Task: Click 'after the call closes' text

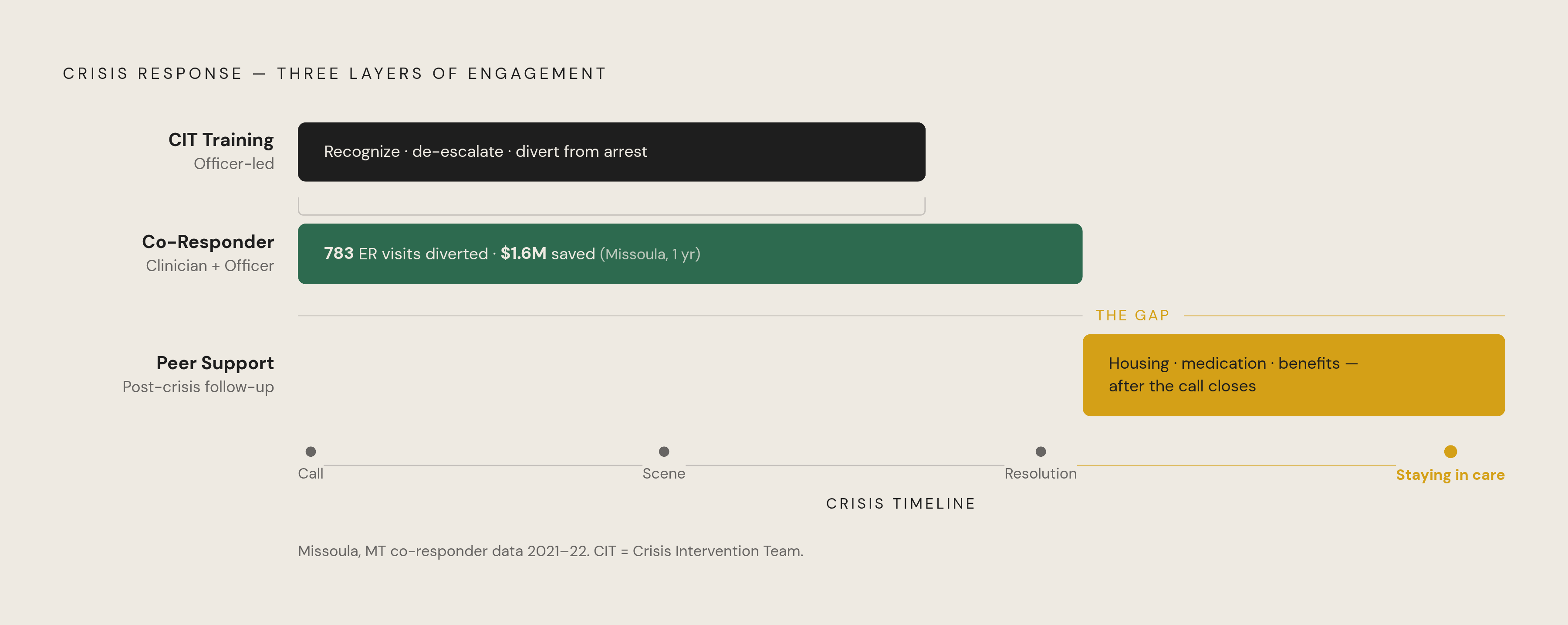Action: (1182, 386)
